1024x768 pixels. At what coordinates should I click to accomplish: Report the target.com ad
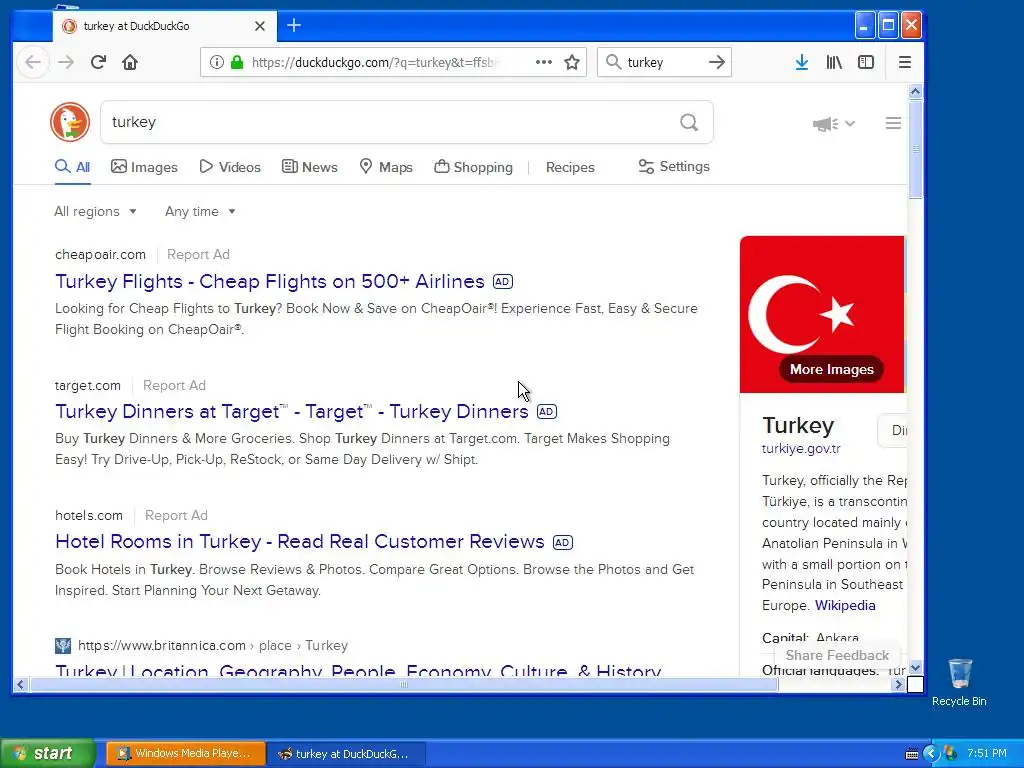(174, 385)
